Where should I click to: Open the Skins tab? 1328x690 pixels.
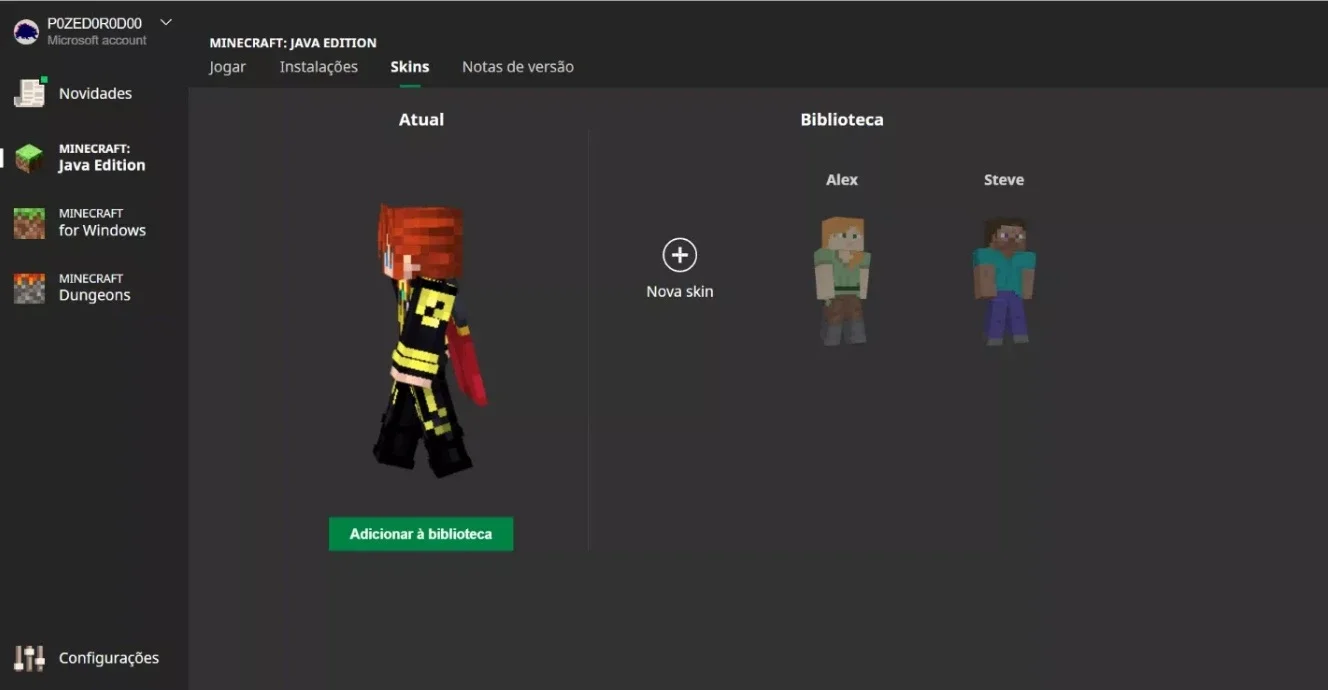click(x=410, y=67)
